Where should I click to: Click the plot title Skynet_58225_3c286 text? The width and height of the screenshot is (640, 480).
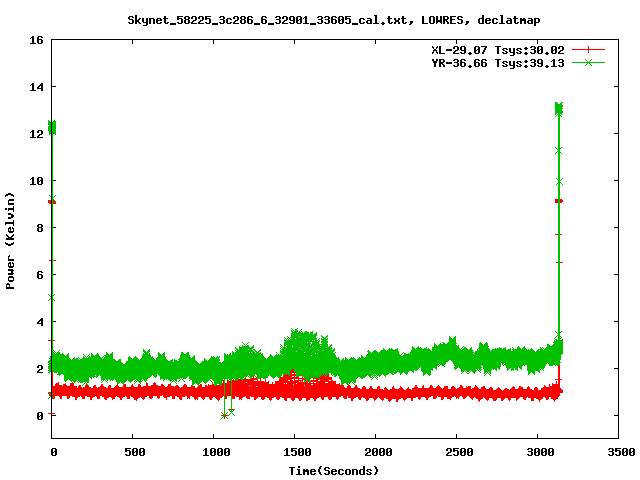(333, 20)
